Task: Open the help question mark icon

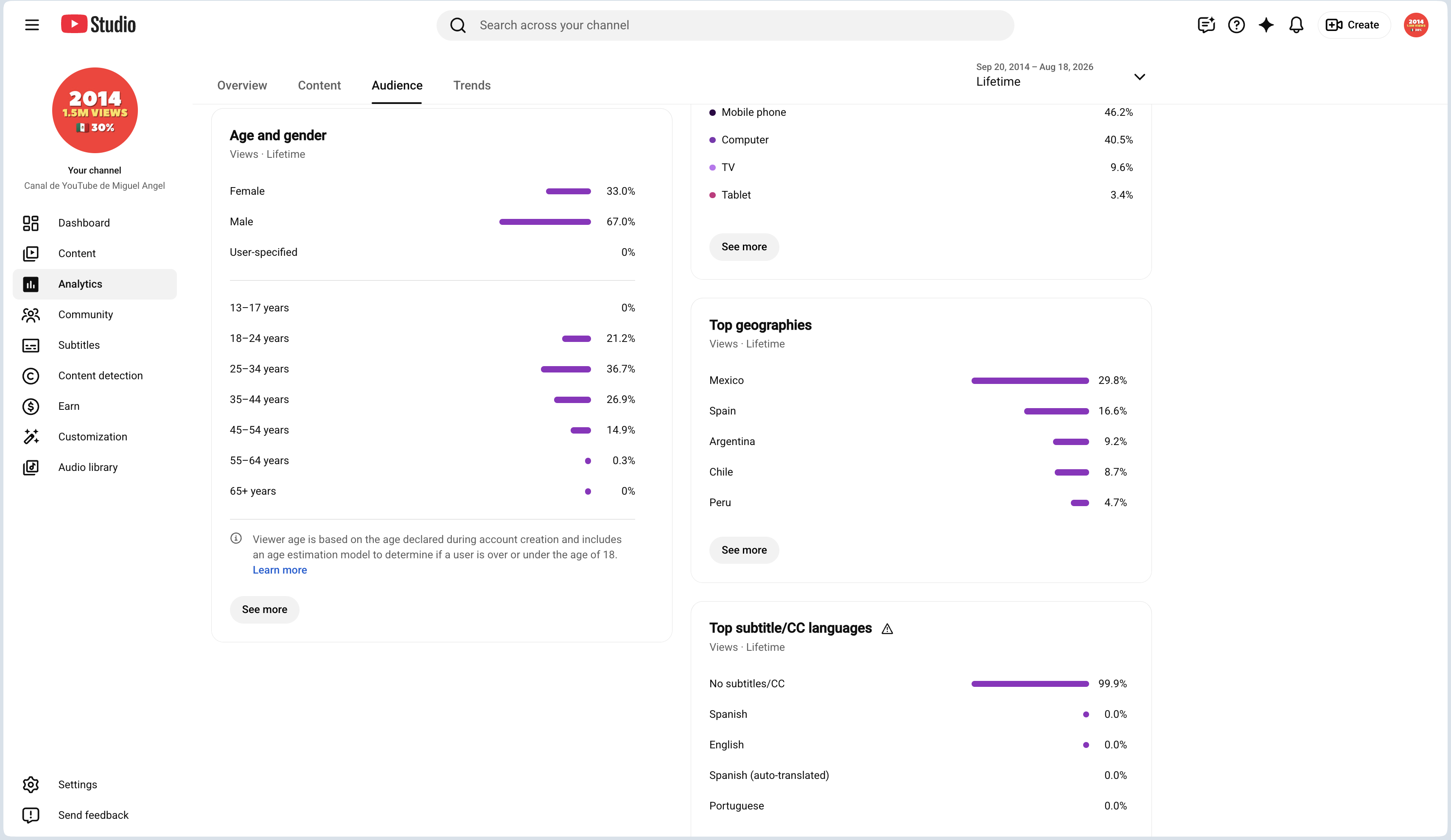Action: 1236,25
